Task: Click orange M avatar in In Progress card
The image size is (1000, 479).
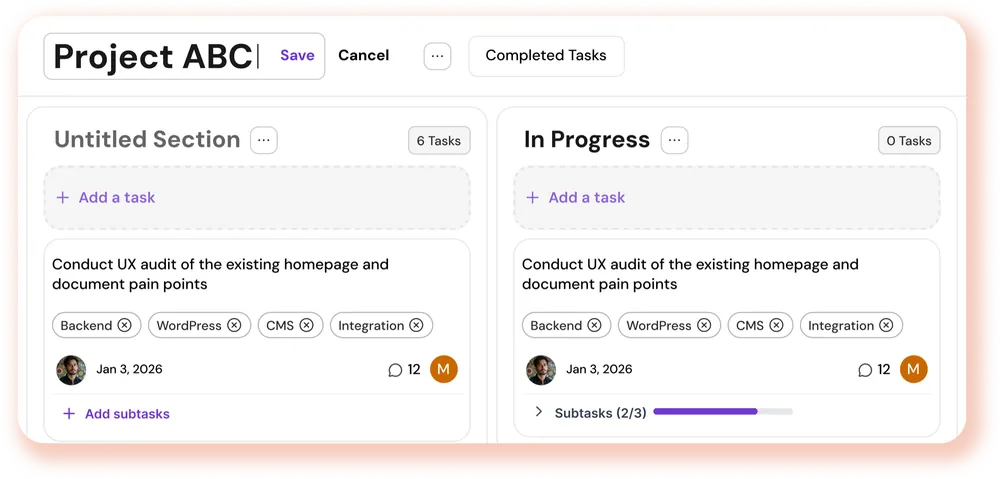Action: pyautogui.click(x=914, y=369)
